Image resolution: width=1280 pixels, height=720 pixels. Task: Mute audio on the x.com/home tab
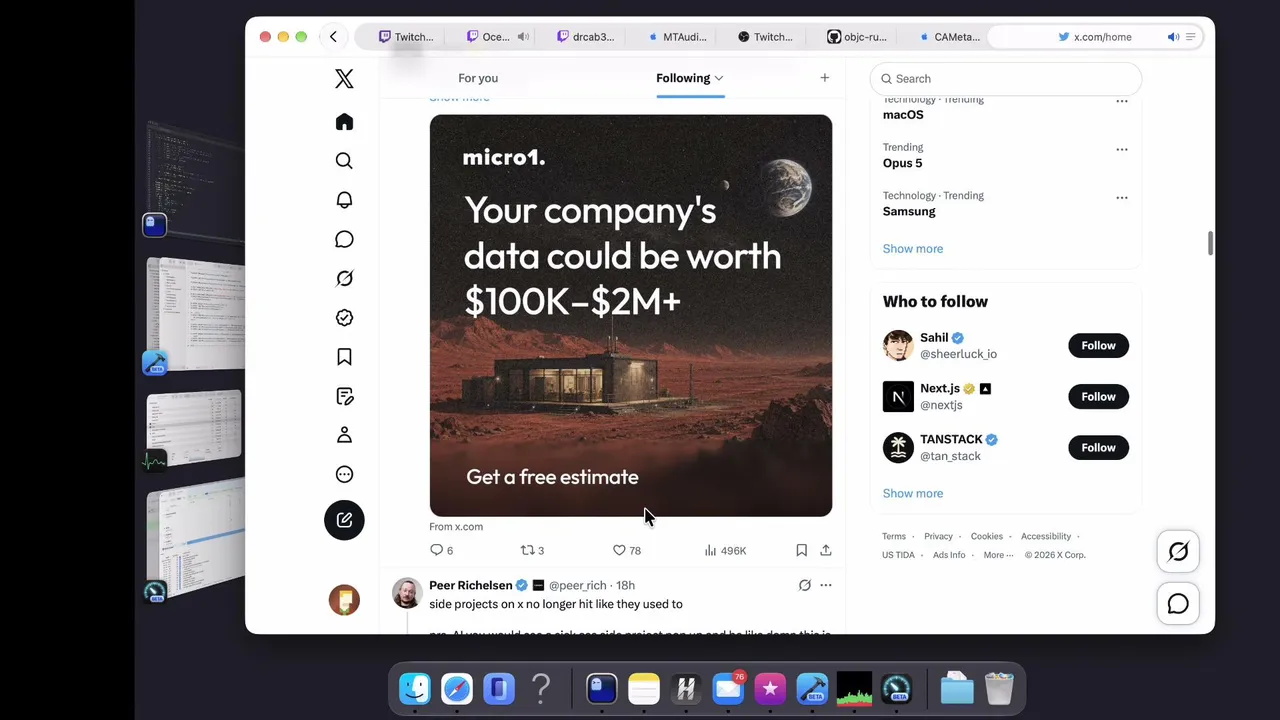[x=1173, y=37]
